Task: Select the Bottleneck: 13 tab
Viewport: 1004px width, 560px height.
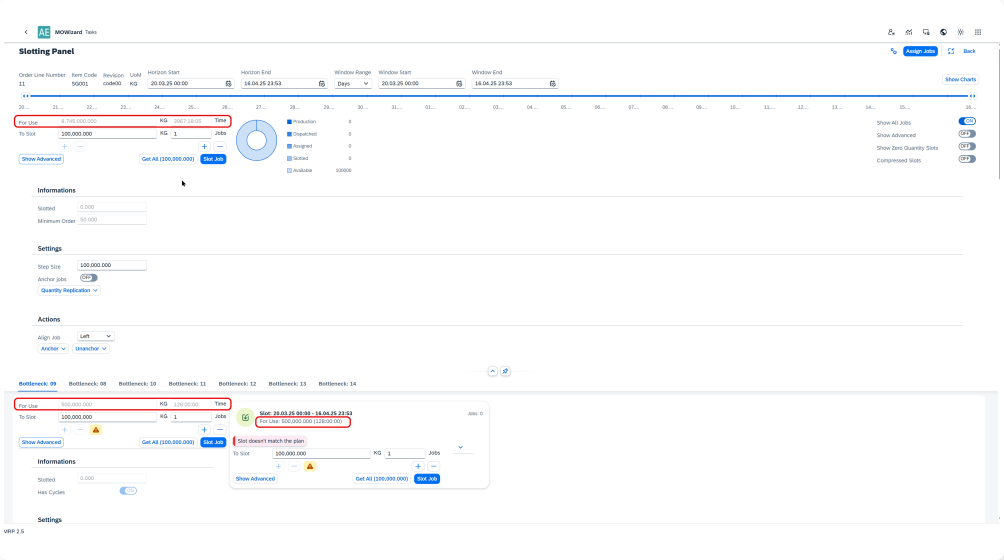Action: point(287,383)
